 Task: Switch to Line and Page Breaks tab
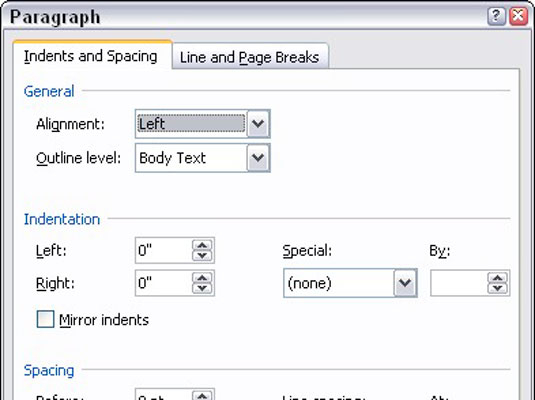point(249,57)
